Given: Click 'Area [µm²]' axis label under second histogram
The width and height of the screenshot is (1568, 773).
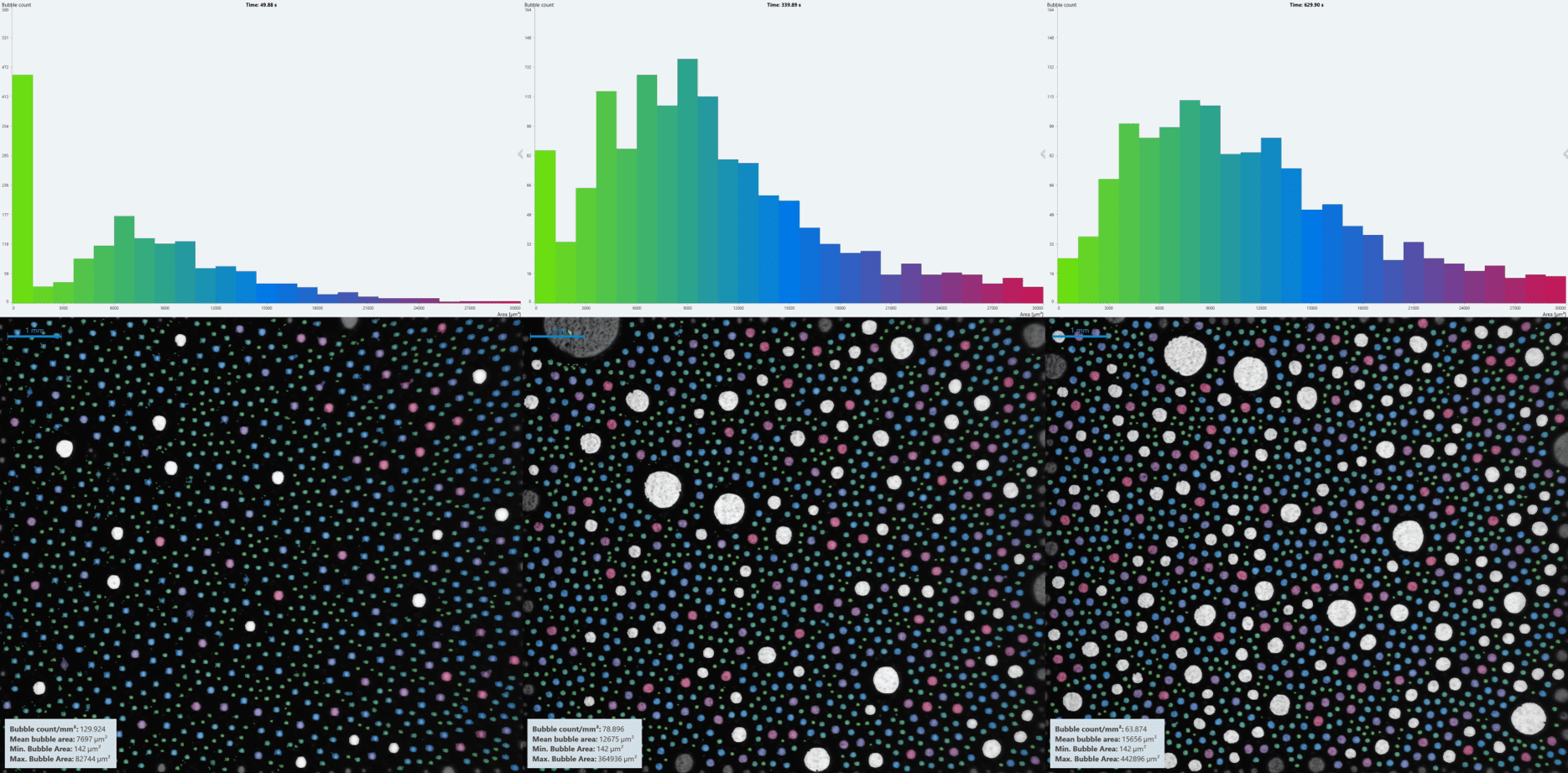Looking at the screenshot, I should click(1031, 314).
